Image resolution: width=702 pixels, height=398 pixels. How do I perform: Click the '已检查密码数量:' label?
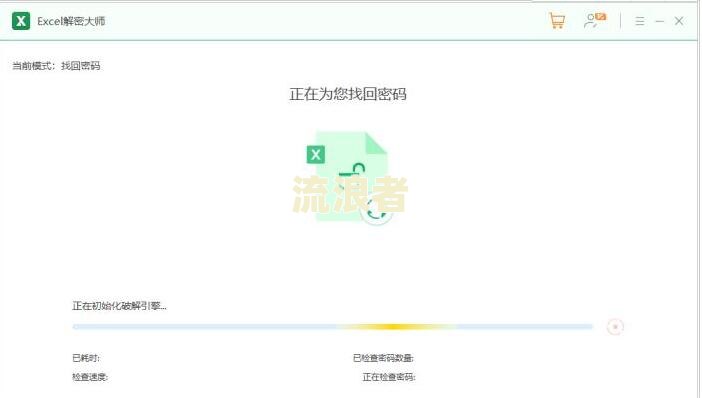383,358
